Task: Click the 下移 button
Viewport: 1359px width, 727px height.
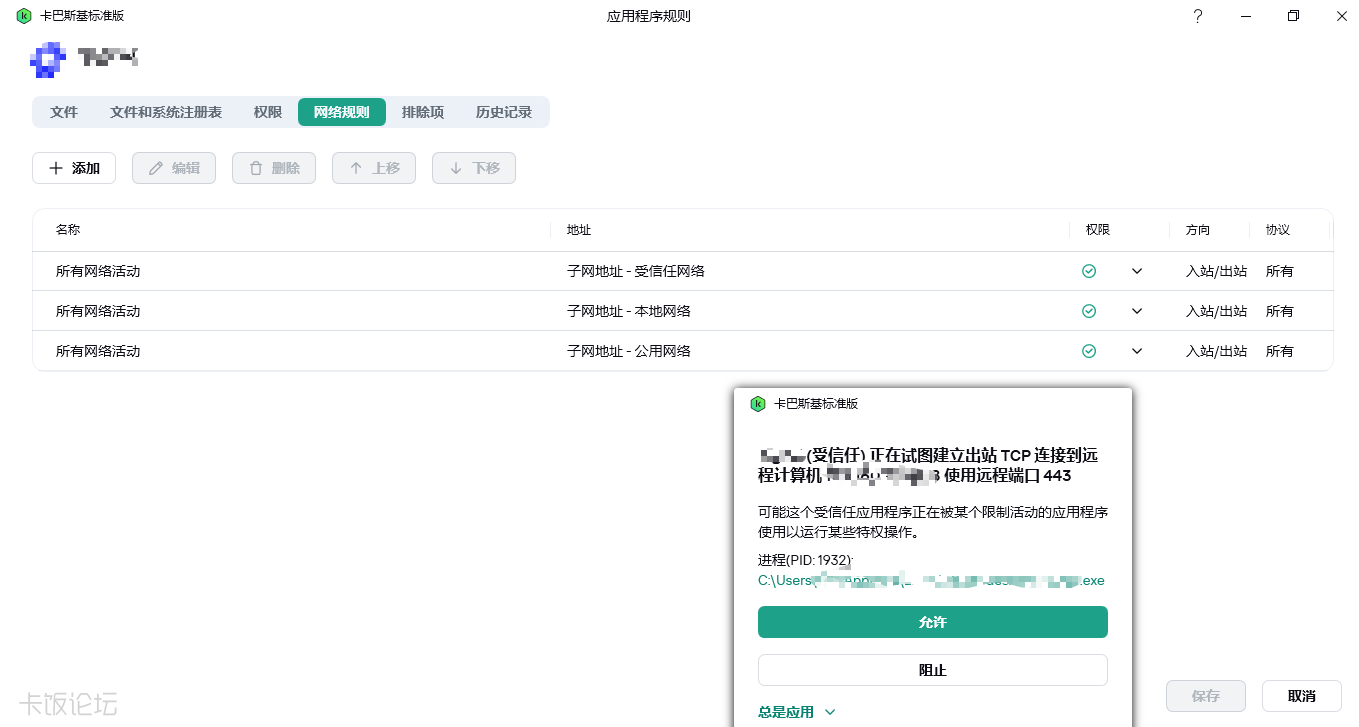Action: click(x=474, y=168)
